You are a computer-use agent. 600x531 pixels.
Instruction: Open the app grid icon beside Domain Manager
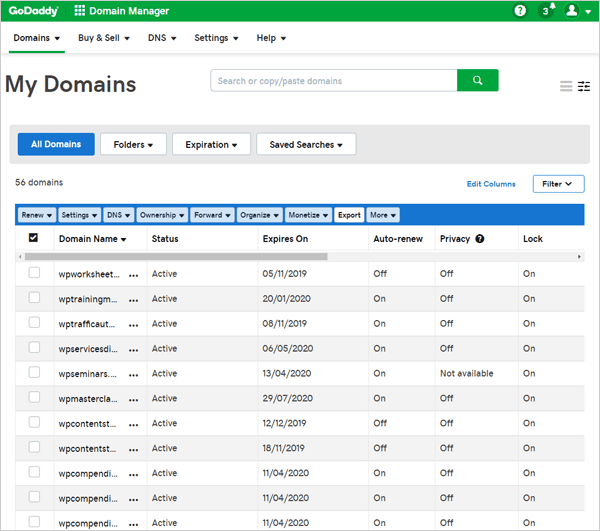[x=79, y=10]
